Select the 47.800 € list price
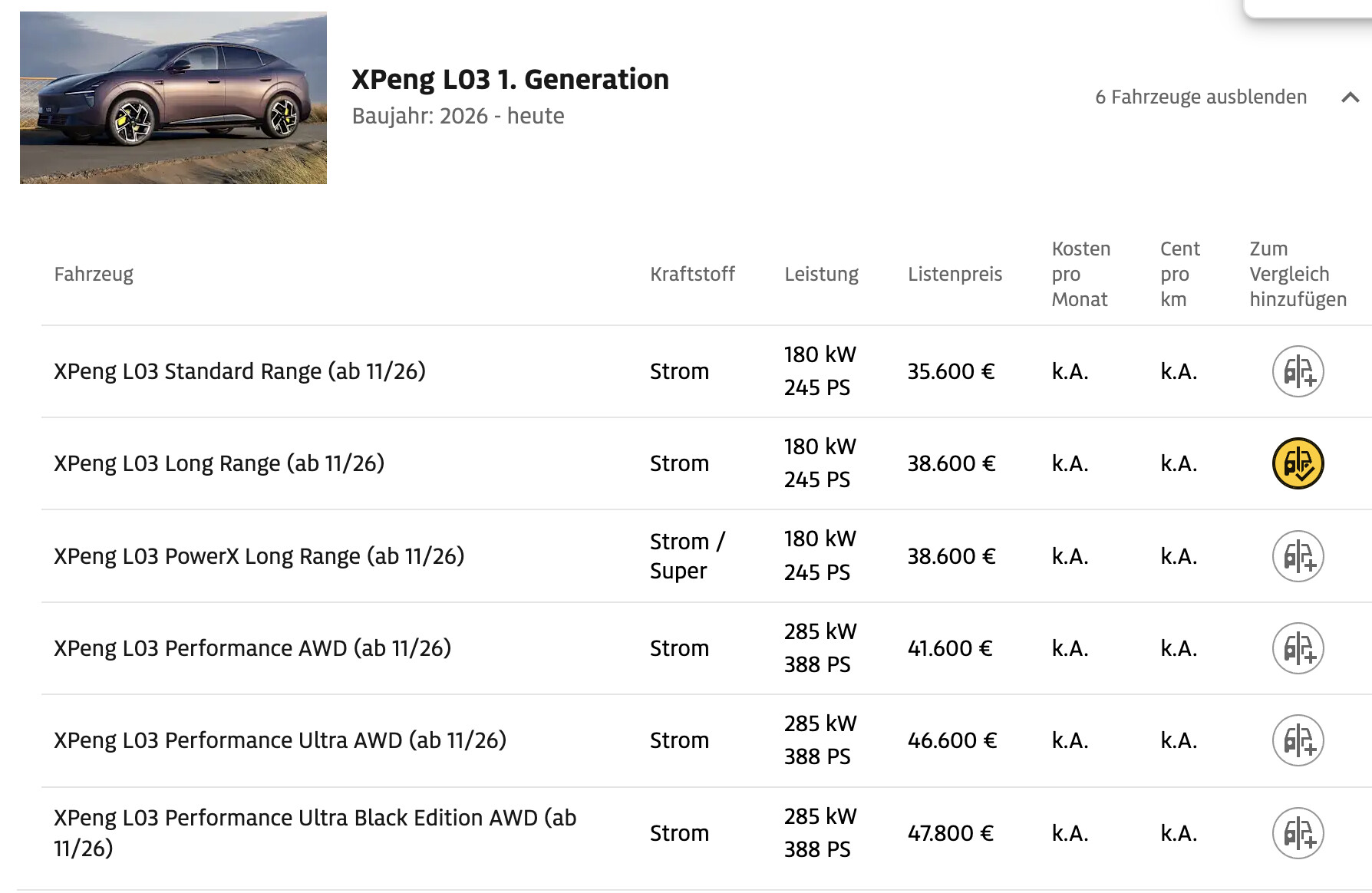 click(x=951, y=833)
